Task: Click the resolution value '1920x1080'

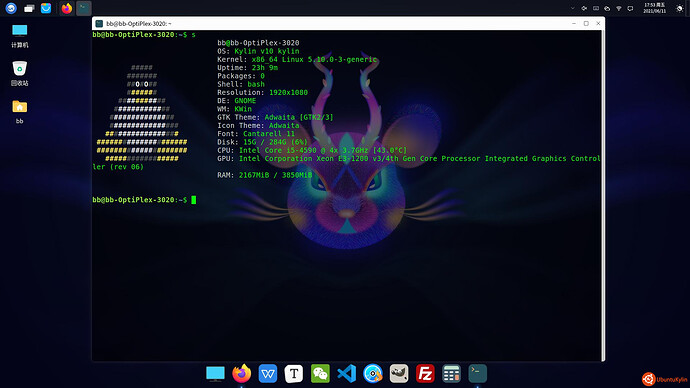Action: [x=288, y=92]
